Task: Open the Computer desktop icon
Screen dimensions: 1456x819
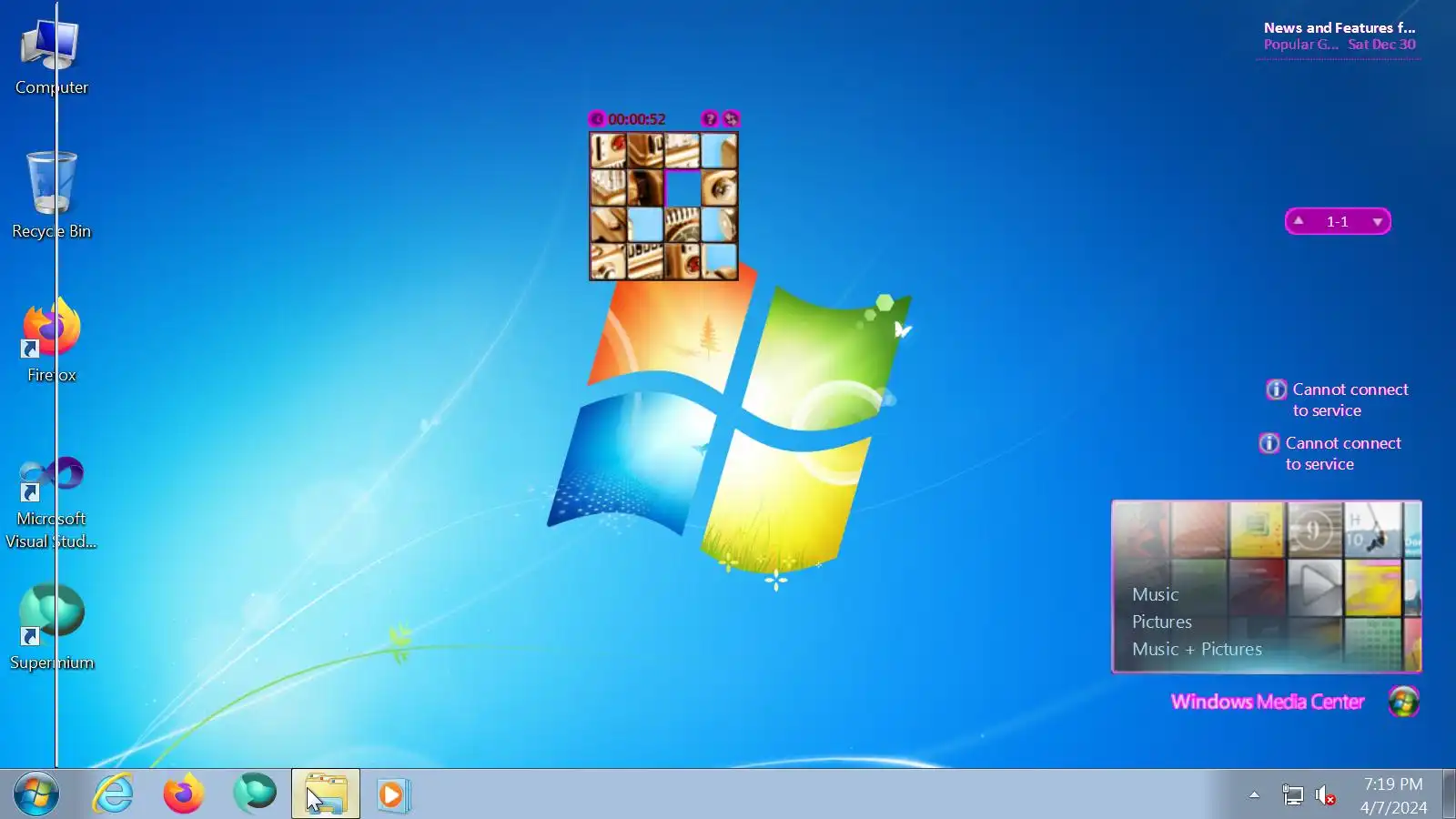Action: click(x=51, y=56)
